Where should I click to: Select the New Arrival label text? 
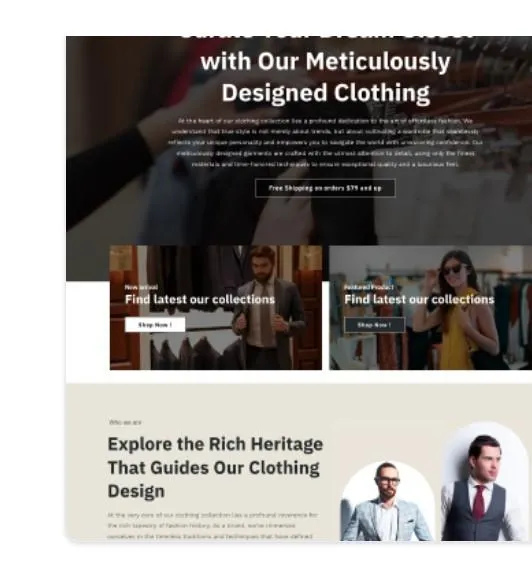[x=141, y=287]
